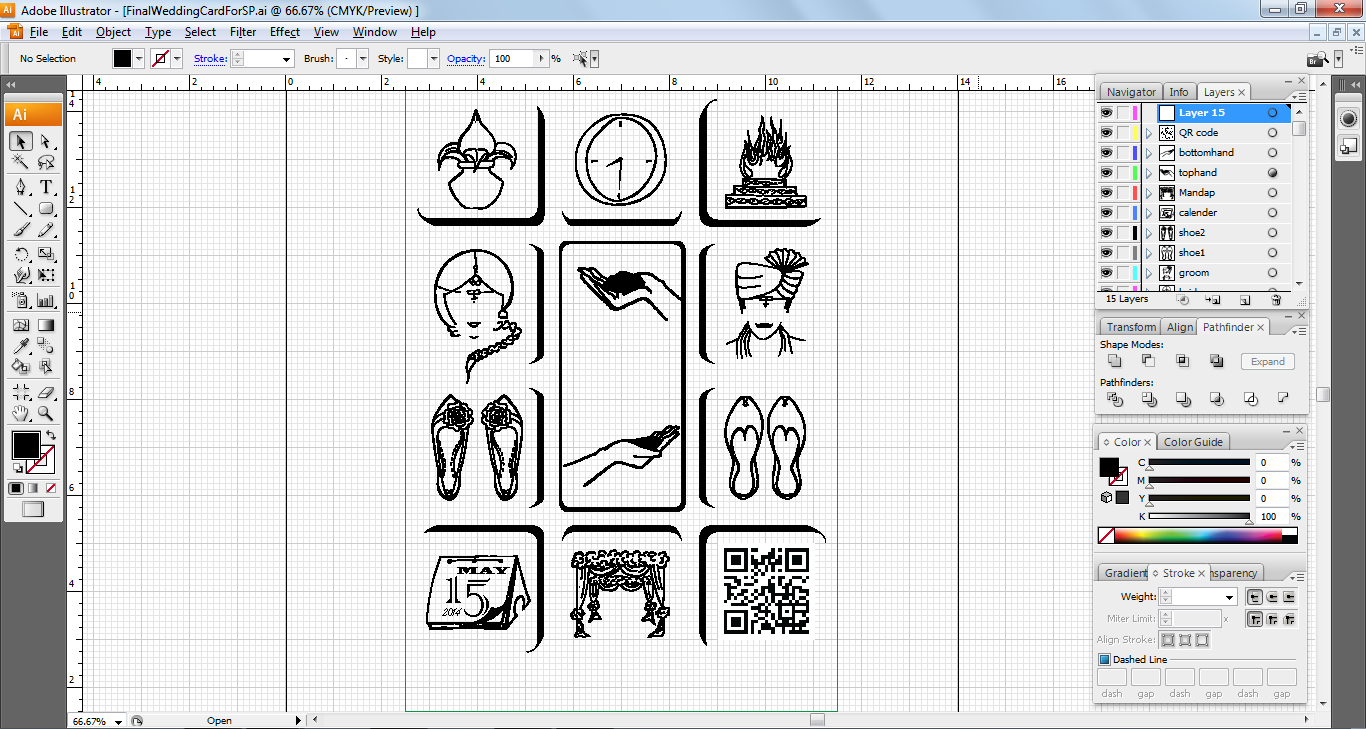Select the Eyedropper tool
1366x729 pixels.
coord(21,346)
